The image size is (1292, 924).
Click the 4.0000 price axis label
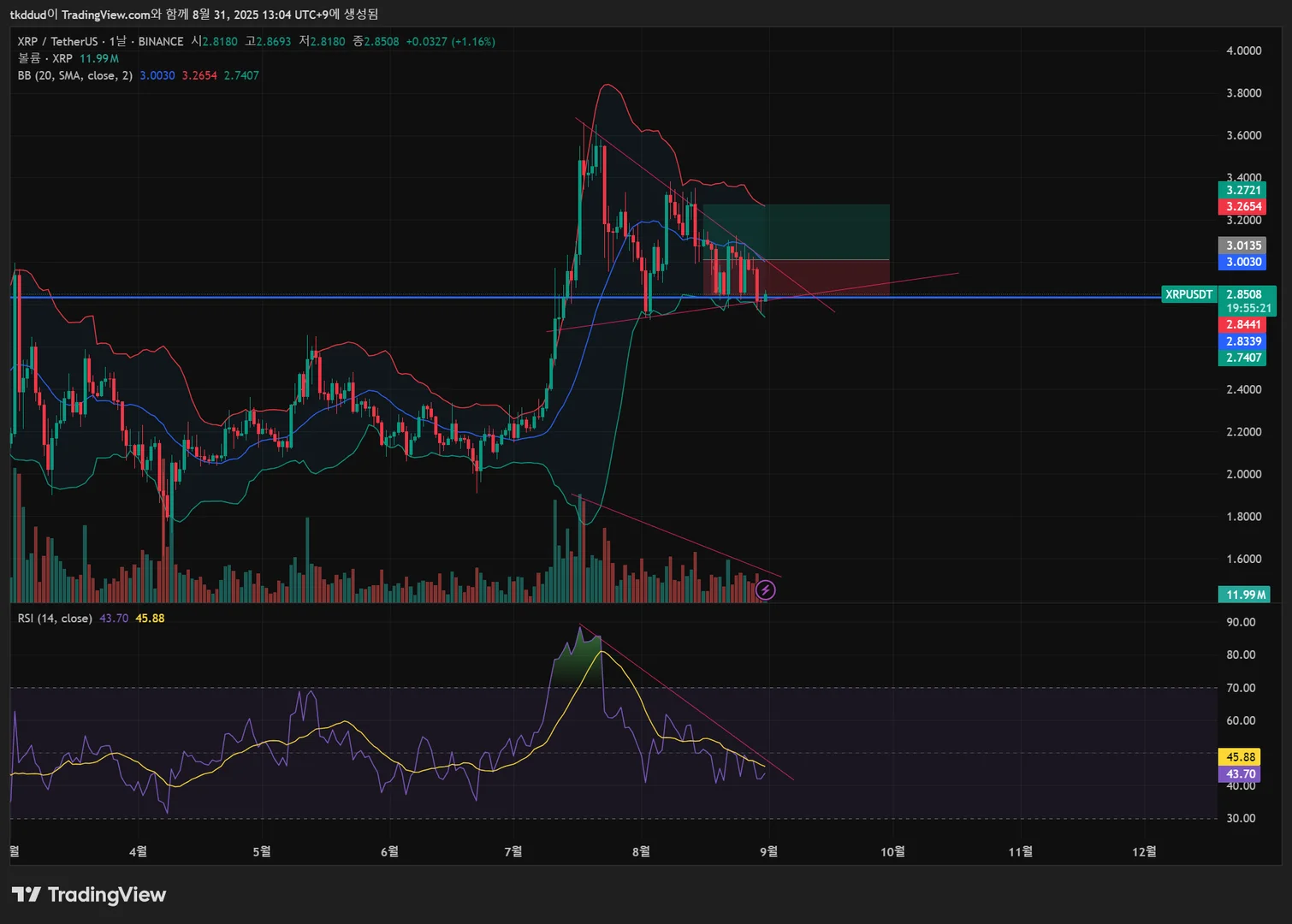click(x=1243, y=50)
